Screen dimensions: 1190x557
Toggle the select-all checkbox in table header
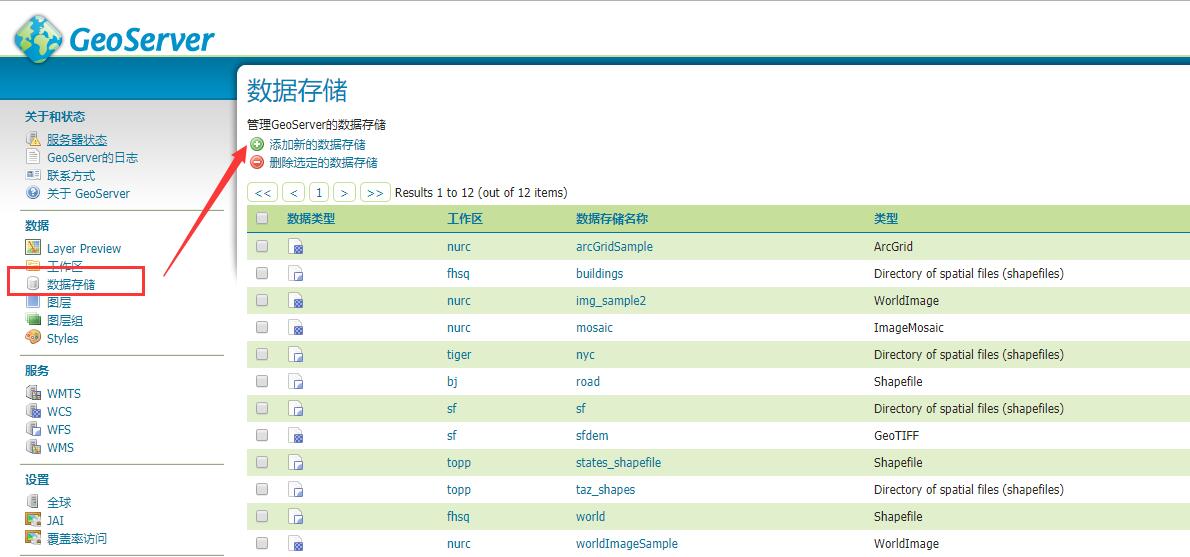pos(262,219)
